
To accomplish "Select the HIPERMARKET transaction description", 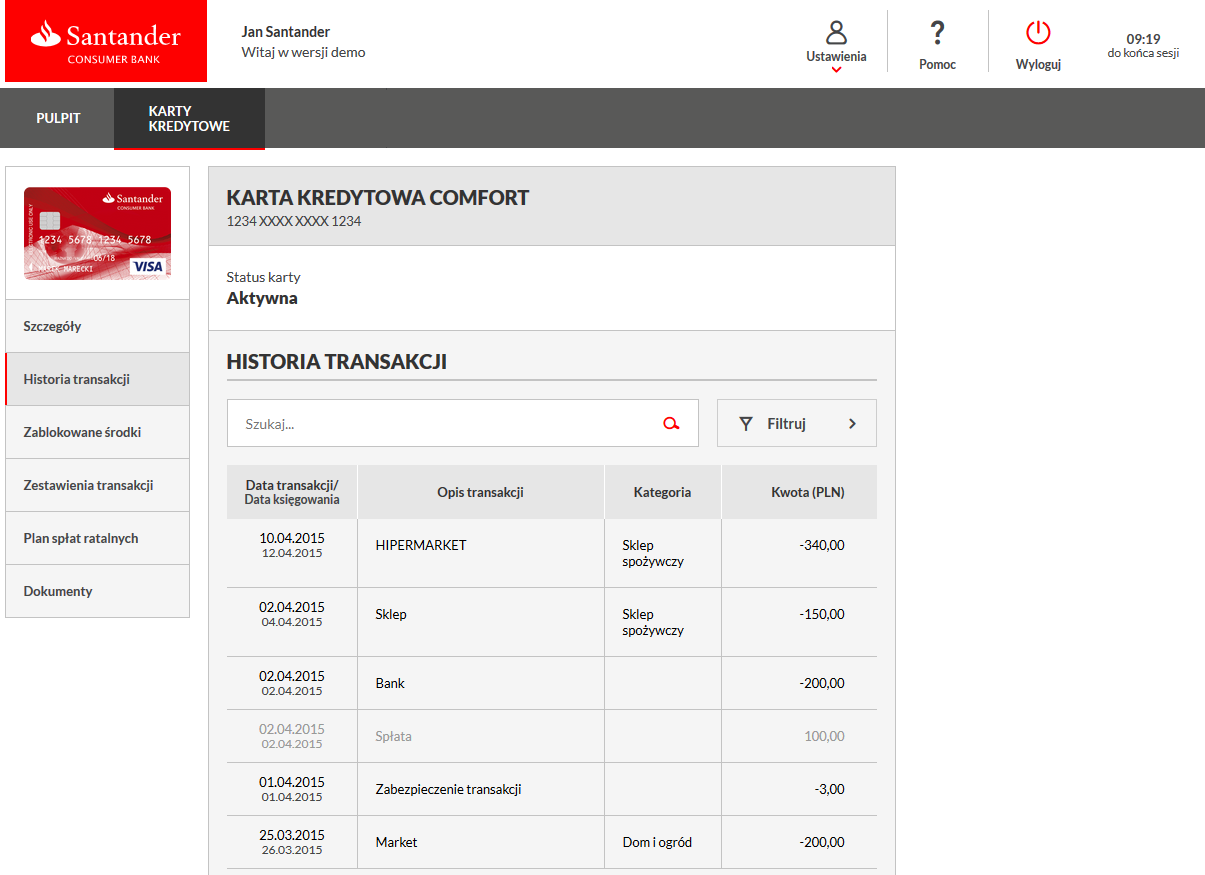I will click(421, 545).
